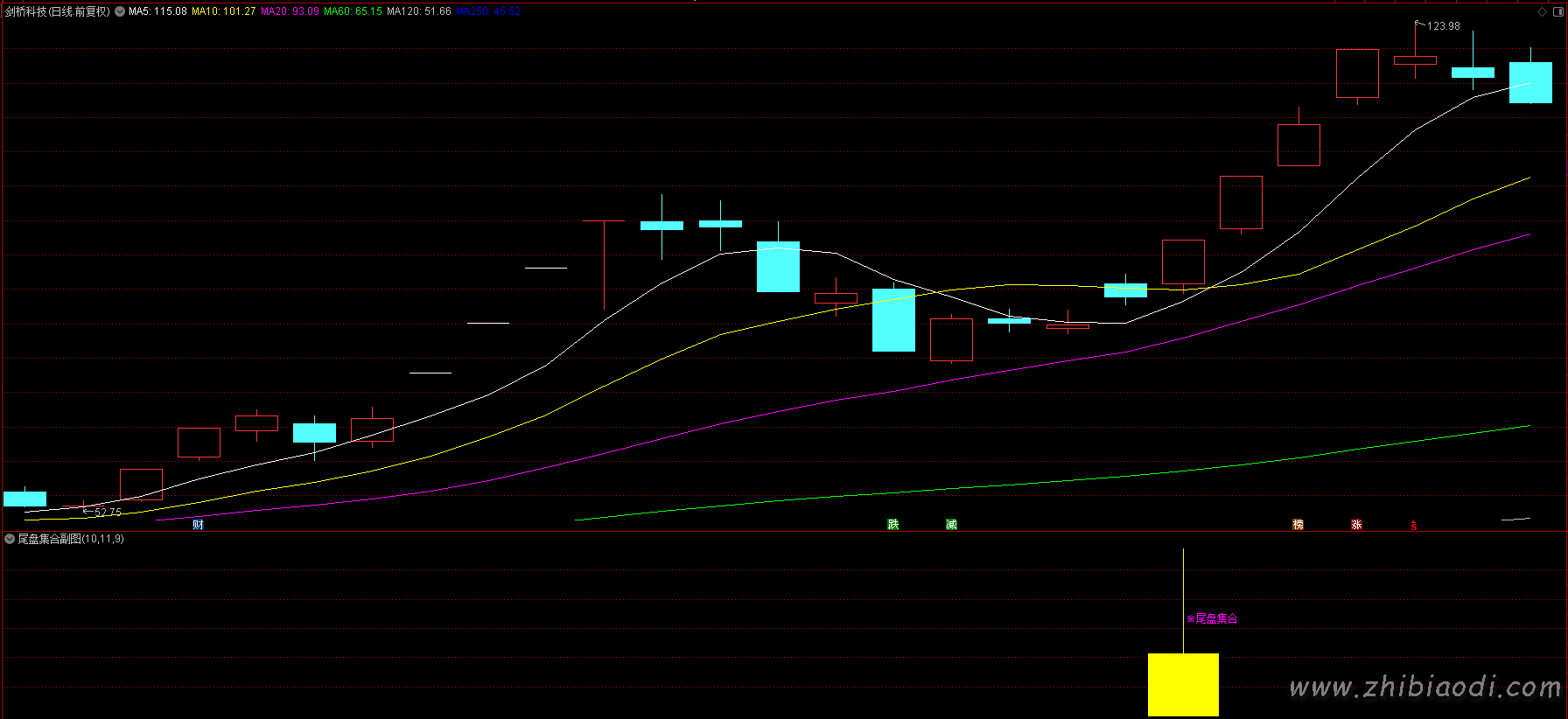This screenshot has width=1568, height=719.
Task: Click the rightmost cyan candlestick
Action: pos(1530,83)
